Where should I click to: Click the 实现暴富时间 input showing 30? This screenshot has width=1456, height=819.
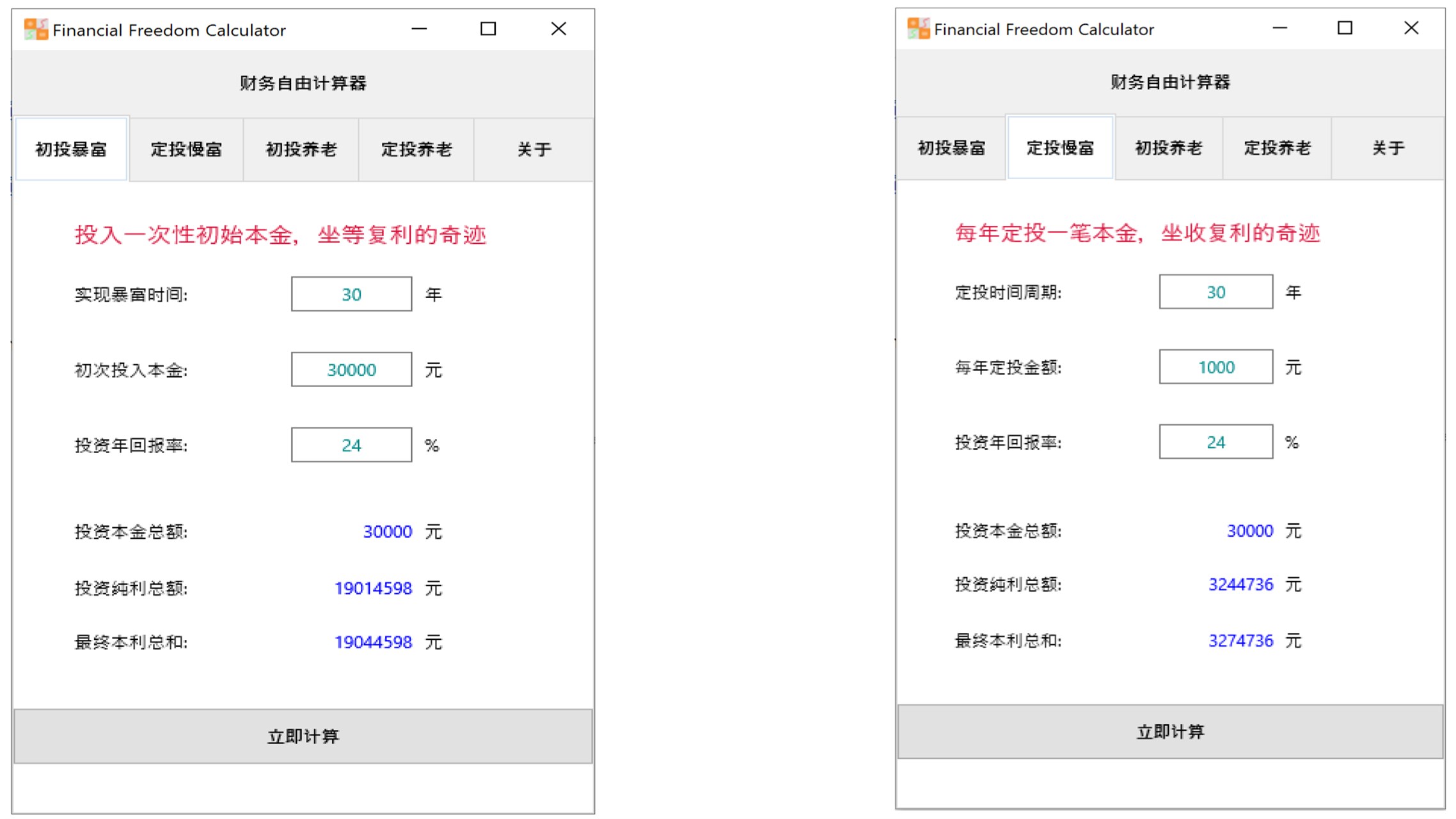pyautogui.click(x=351, y=294)
